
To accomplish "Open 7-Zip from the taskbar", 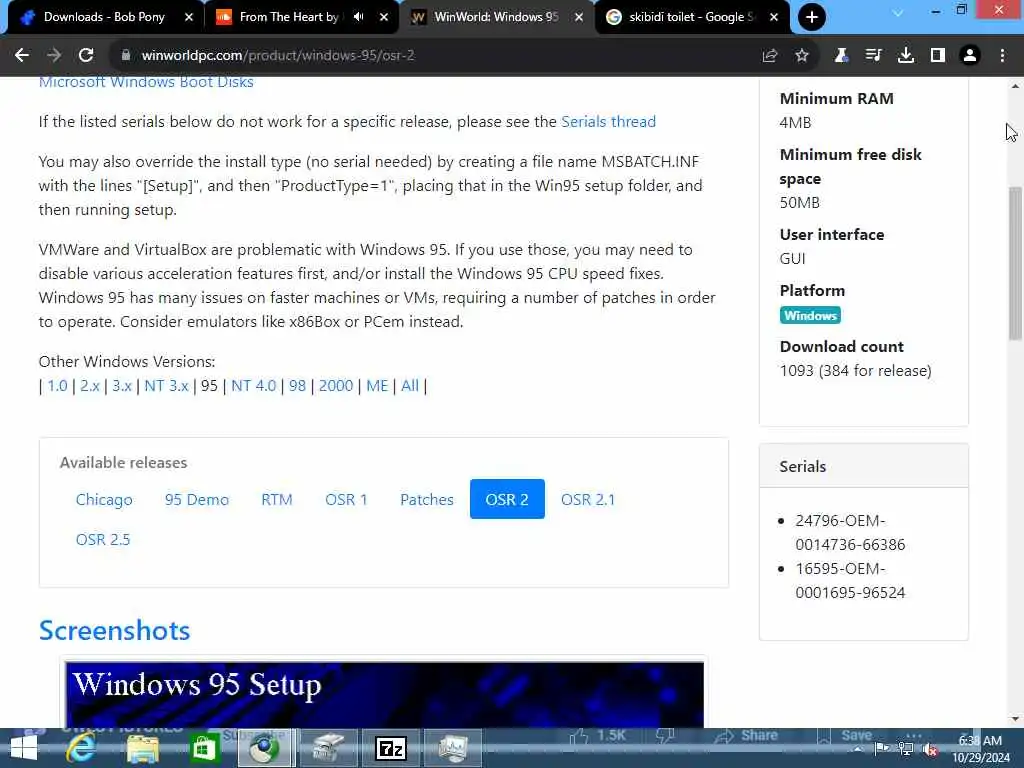I will tap(391, 748).
